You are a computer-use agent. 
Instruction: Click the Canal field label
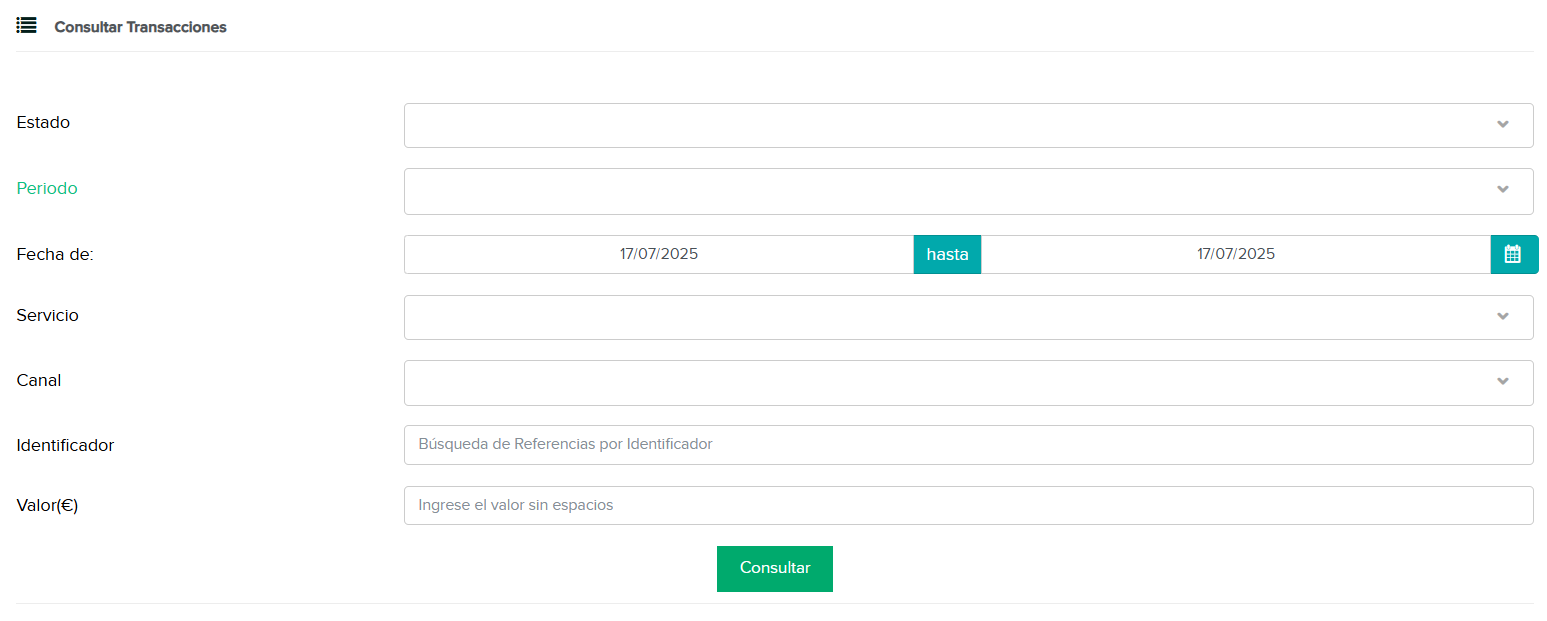[39, 381]
